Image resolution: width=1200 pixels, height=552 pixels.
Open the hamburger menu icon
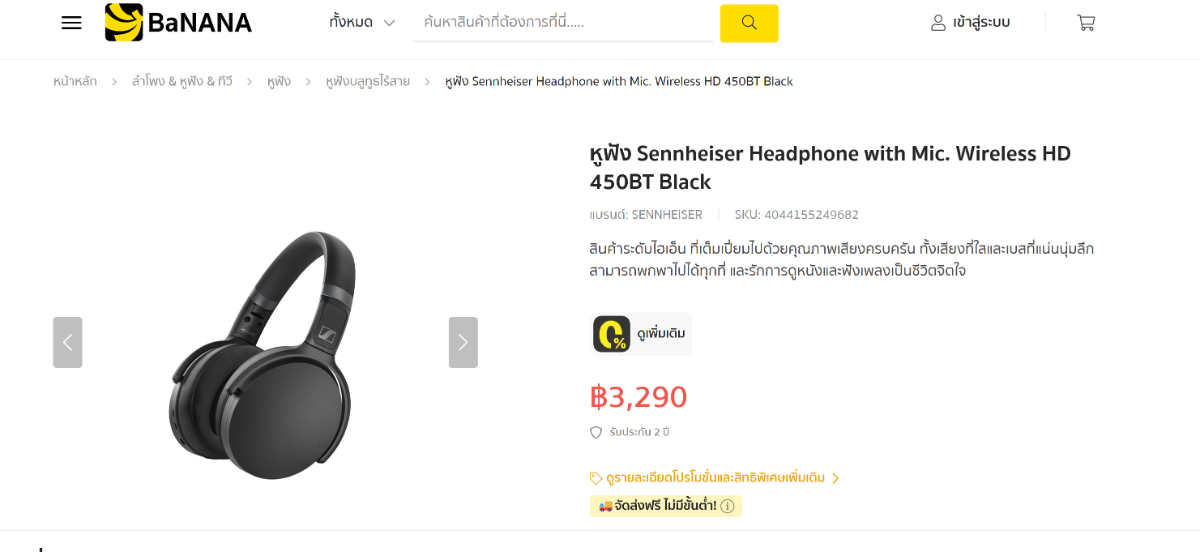71,22
